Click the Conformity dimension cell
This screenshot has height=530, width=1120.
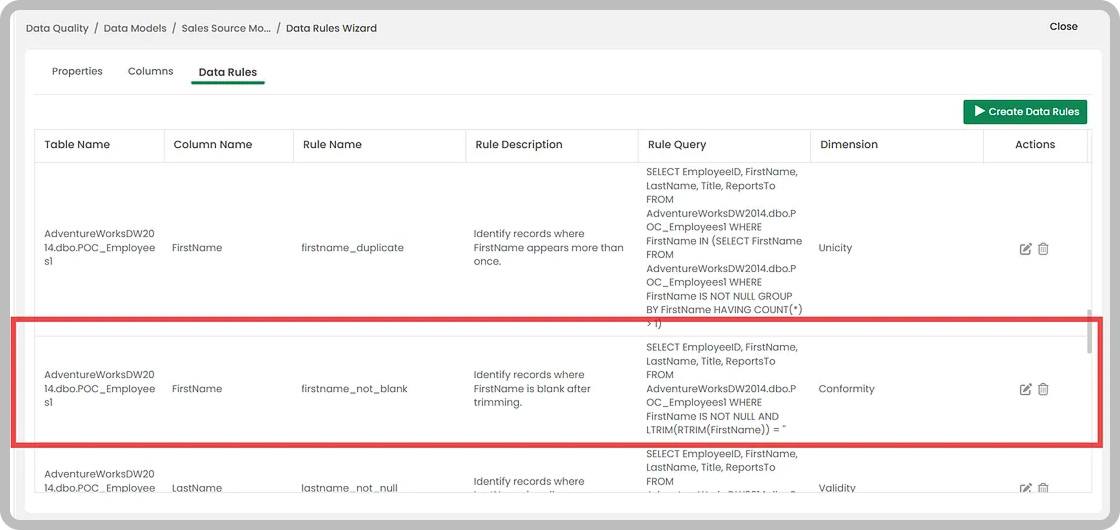pos(846,389)
